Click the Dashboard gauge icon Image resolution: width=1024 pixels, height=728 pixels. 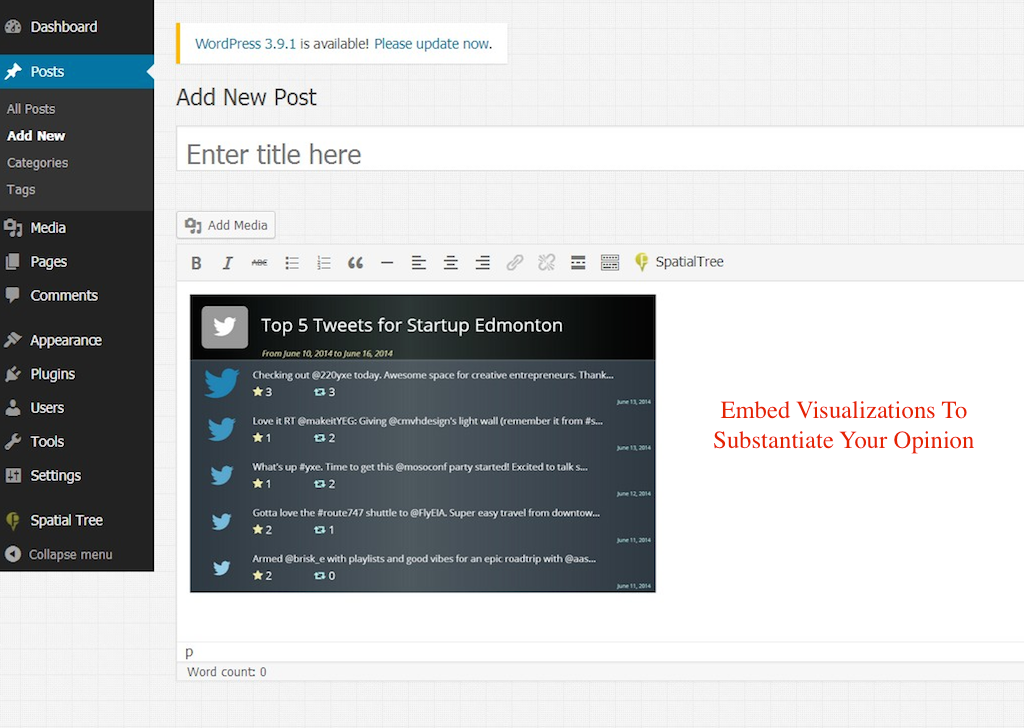[x=13, y=27]
